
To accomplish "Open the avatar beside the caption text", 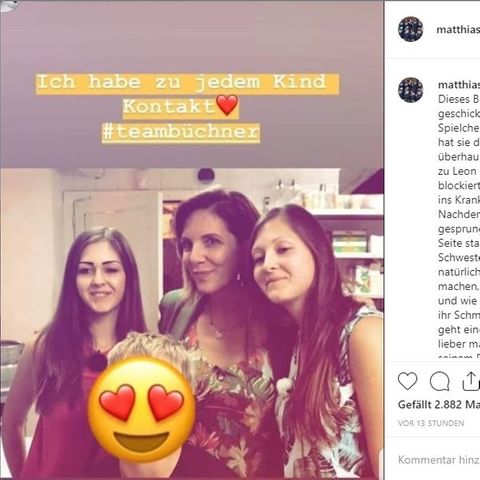I will tap(411, 90).
